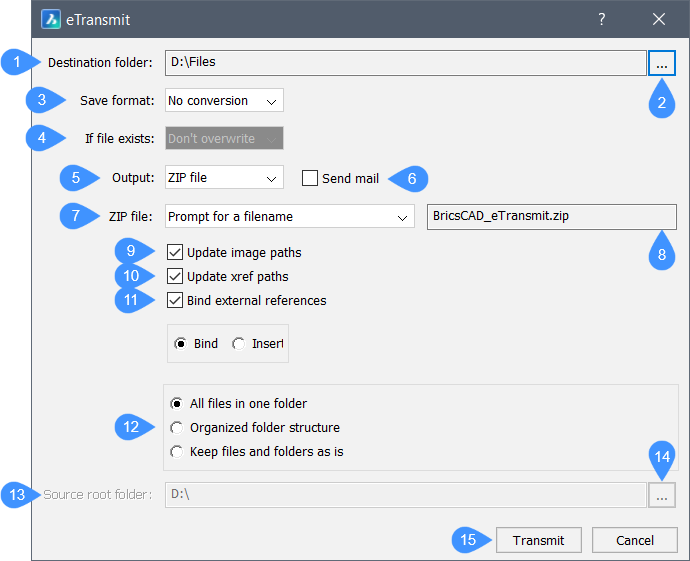Screen dimensions: 690x561
Task: Open the Save format dropdown
Action: (224, 100)
